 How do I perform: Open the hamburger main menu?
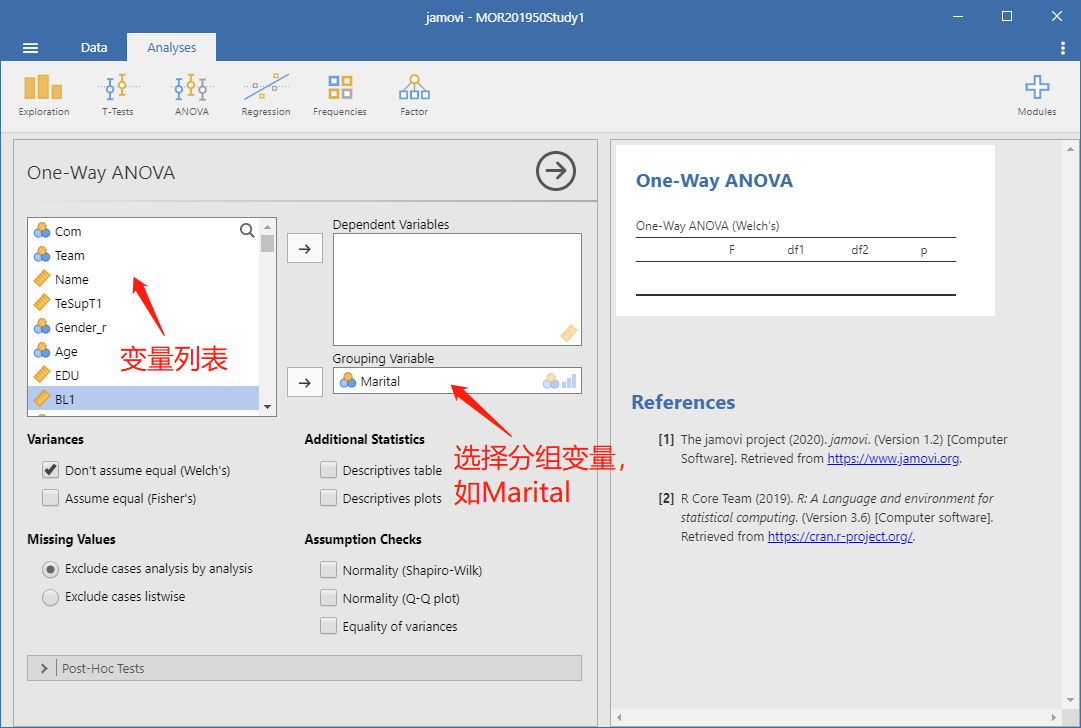[30, 48]
